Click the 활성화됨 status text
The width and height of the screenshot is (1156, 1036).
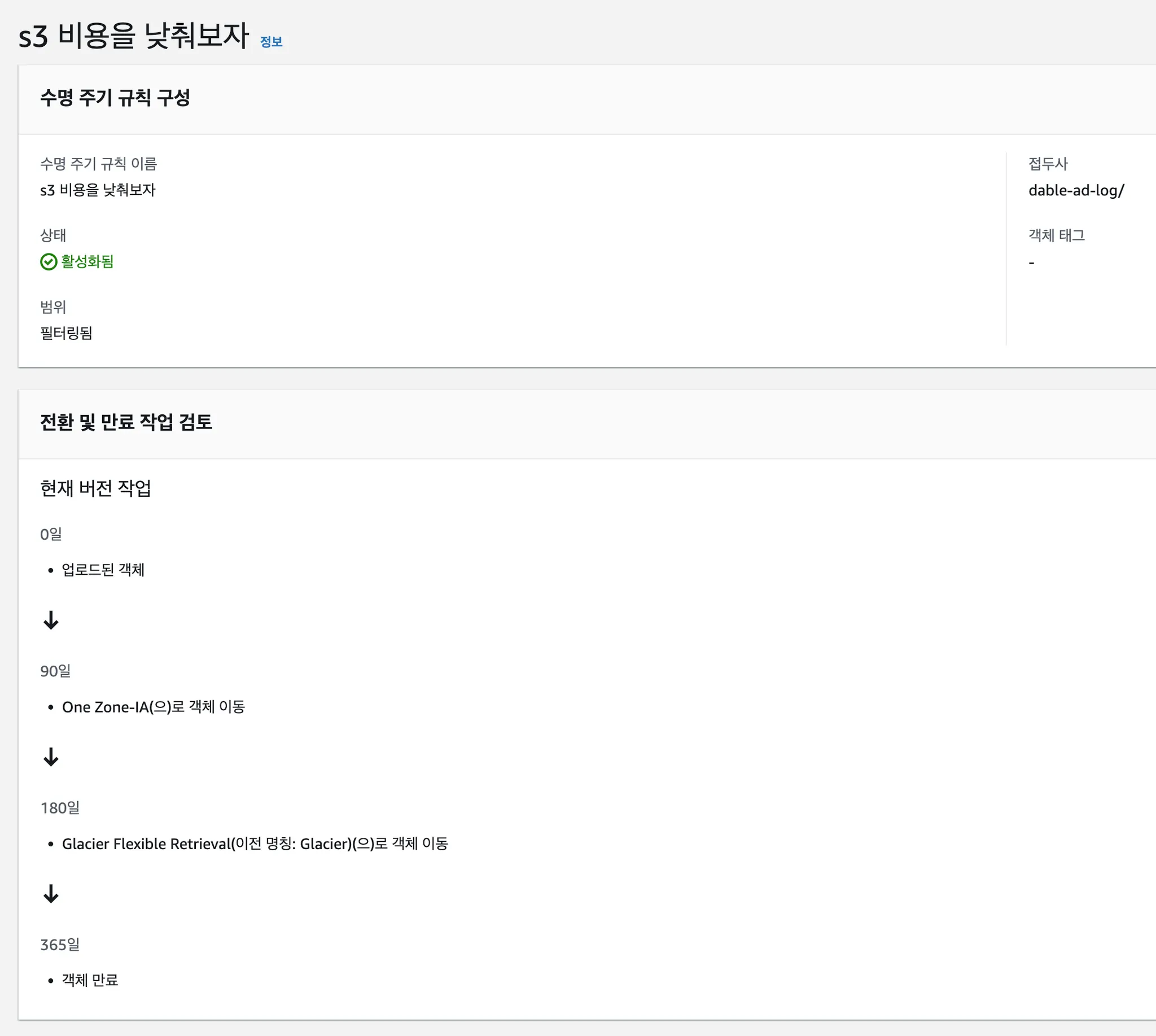coord(87,262)
